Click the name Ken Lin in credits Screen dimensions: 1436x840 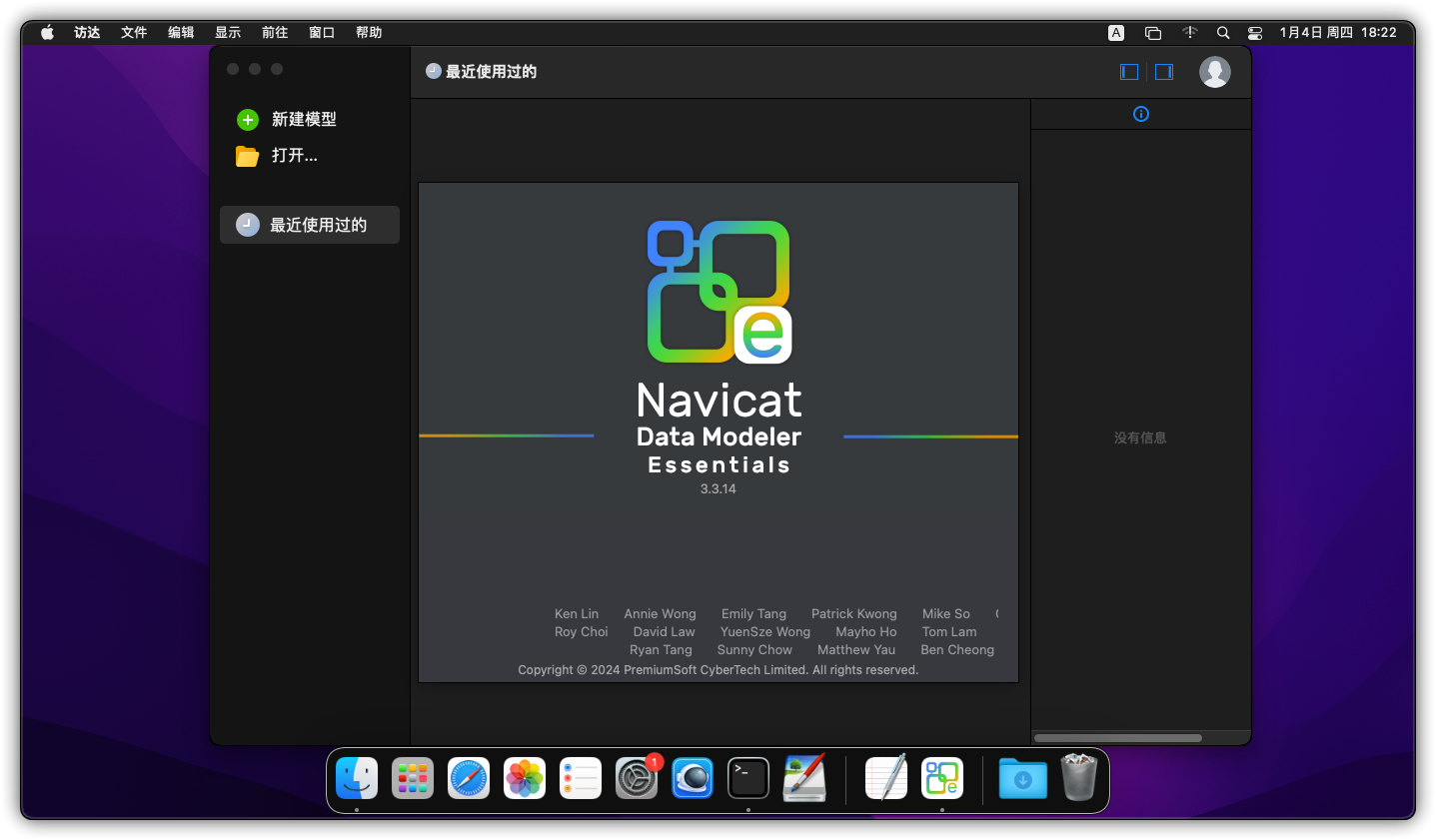[x=577, y=614]
